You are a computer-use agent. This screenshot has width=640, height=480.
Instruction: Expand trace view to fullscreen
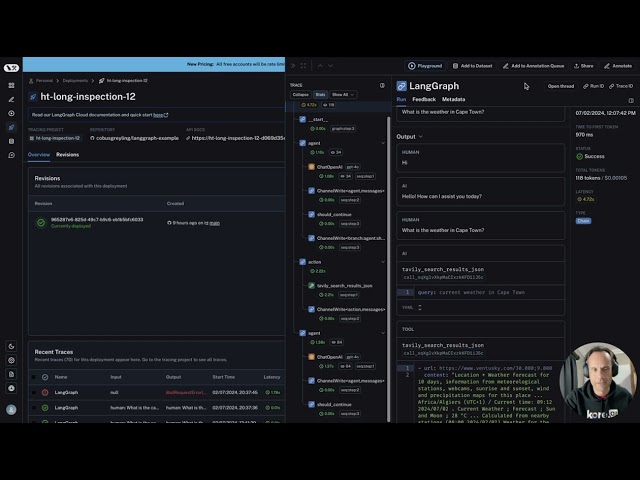coord(303,66)
